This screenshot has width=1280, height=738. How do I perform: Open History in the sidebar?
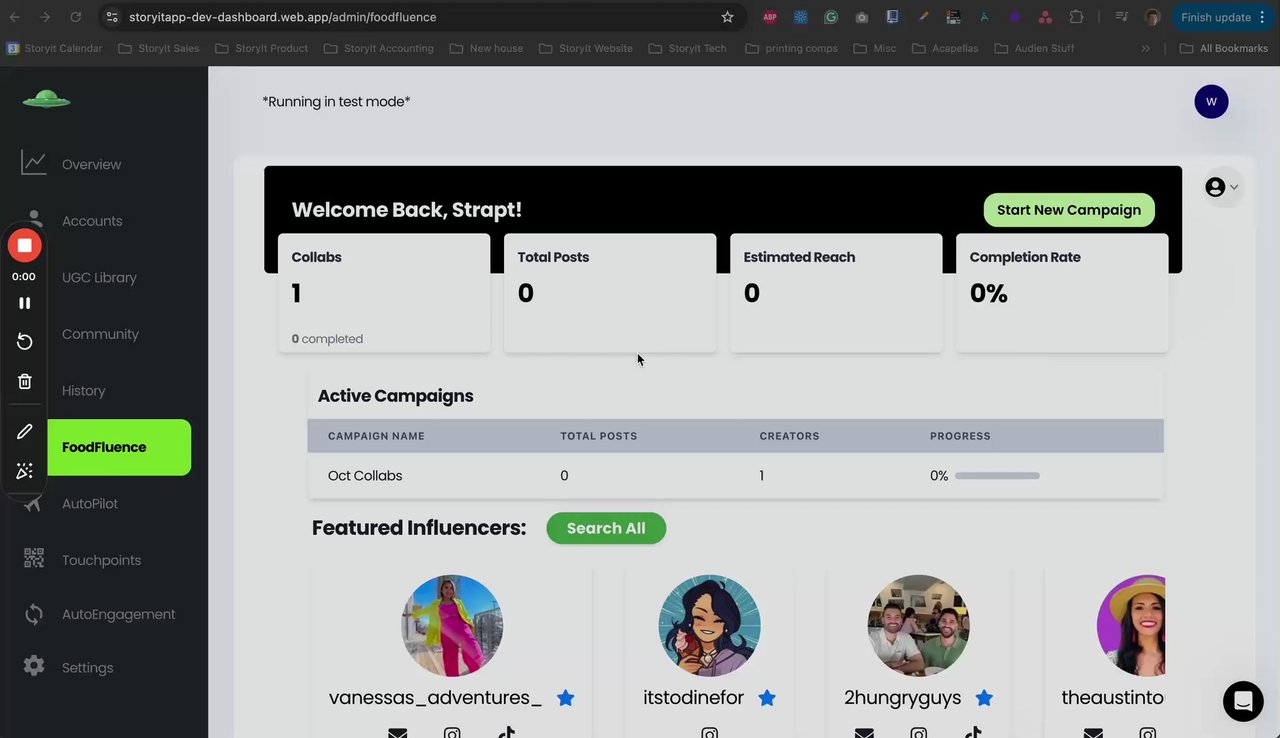tap(83, 391)
